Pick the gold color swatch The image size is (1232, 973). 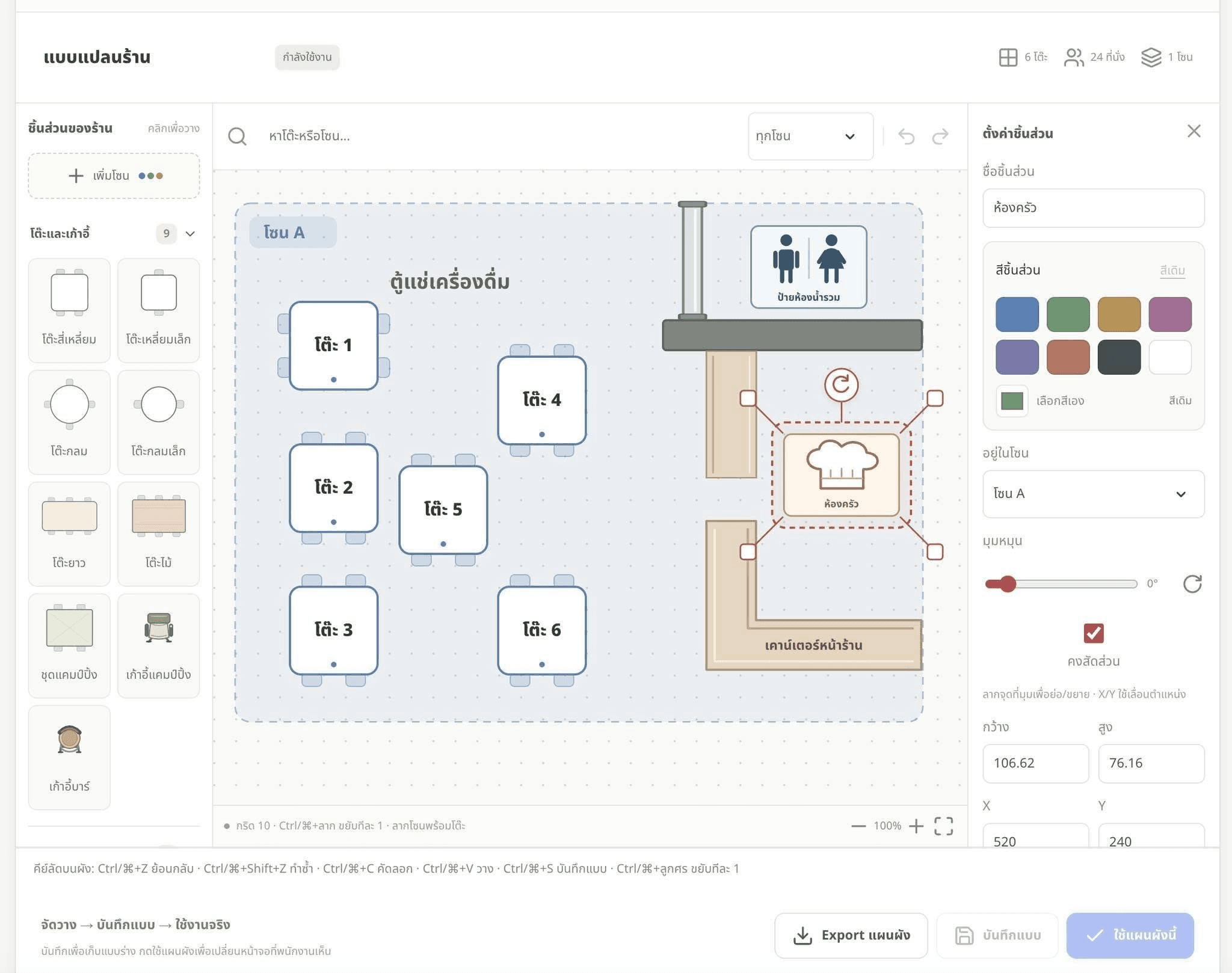tap(1119, 314)
